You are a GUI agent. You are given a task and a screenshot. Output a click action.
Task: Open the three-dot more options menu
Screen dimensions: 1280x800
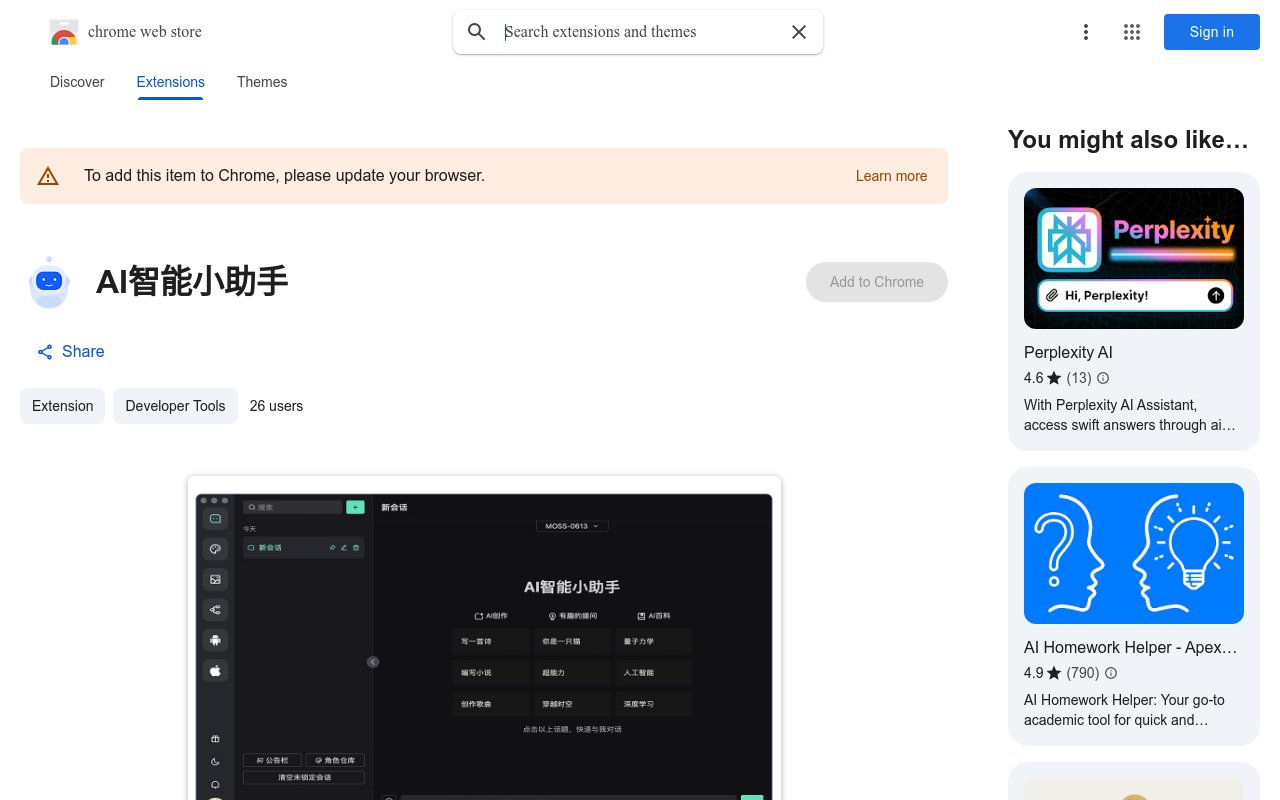click(x=1086, y=32)
